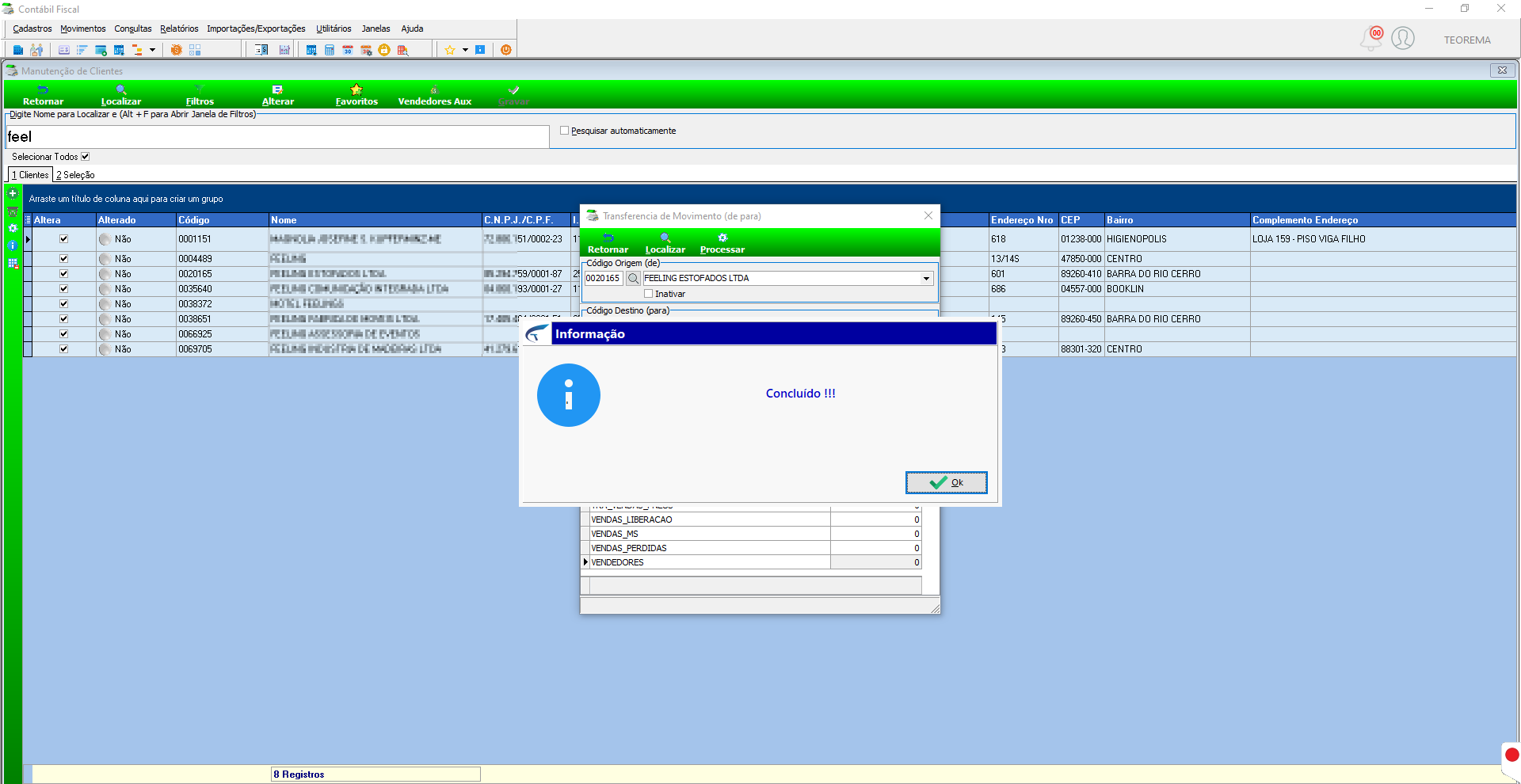The height and width of the screenshot is (784, 1521).
Task: Click the orange hierarchy tree toolbar icon
Action: pyautogui.click(x=137, y=50)
